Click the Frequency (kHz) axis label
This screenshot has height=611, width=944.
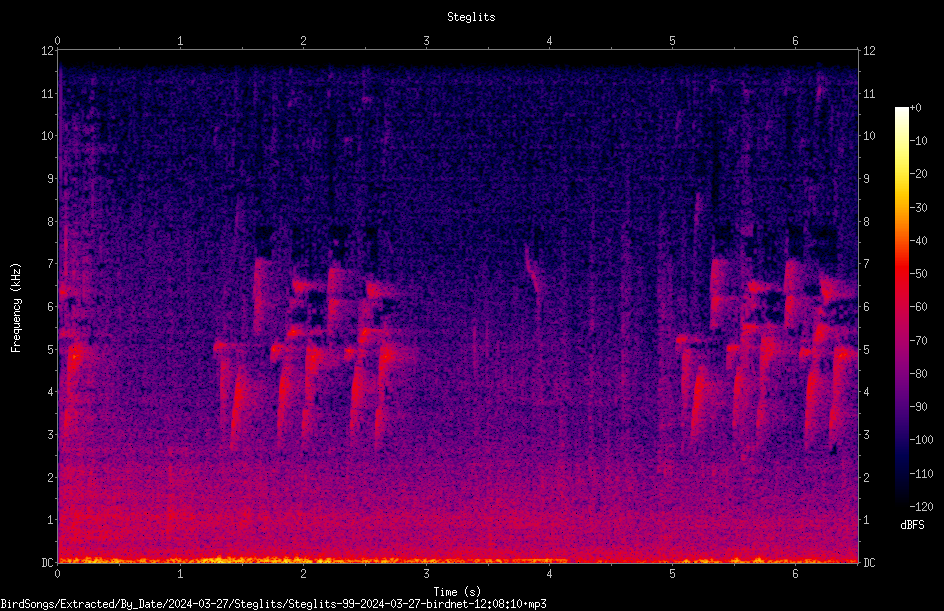click(16, 308)
